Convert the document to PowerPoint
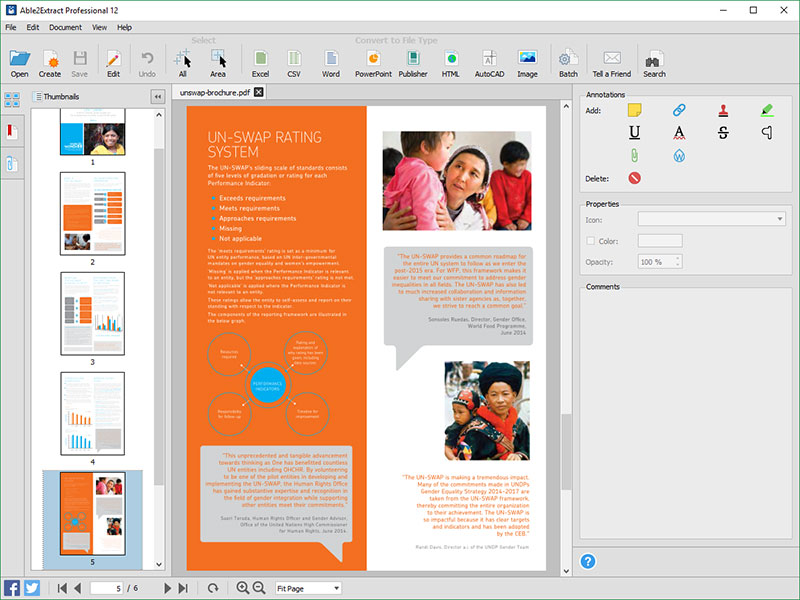This screenshot has width=800, height=600. (x=373, y=63)
